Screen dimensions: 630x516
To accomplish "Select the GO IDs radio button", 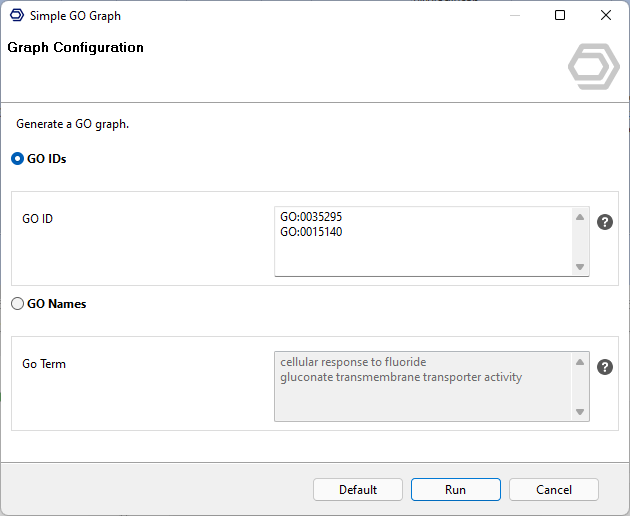I will pyautogui.click(x=17, y=158).
